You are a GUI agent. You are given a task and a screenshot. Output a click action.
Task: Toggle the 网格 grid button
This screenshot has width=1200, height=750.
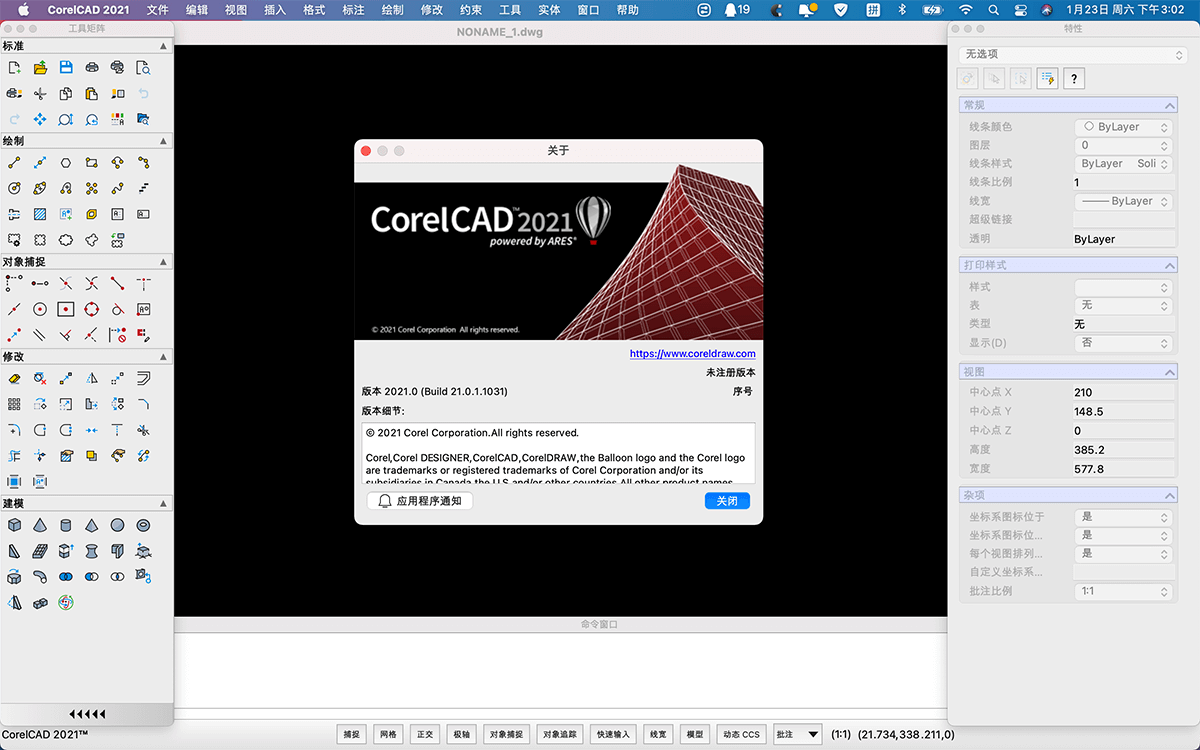click(388, 734)
